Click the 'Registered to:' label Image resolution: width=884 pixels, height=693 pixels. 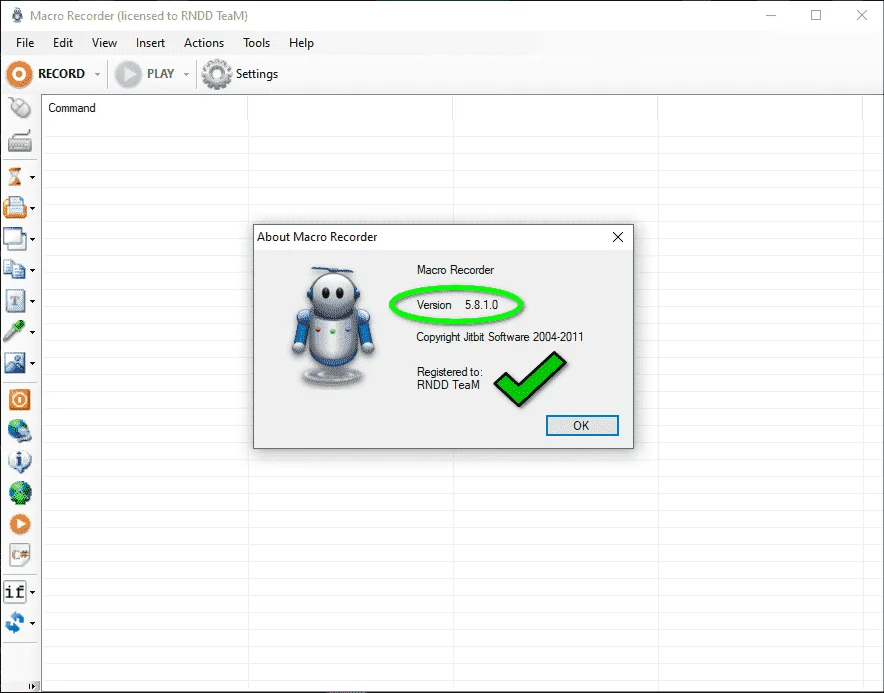[450, 372]
